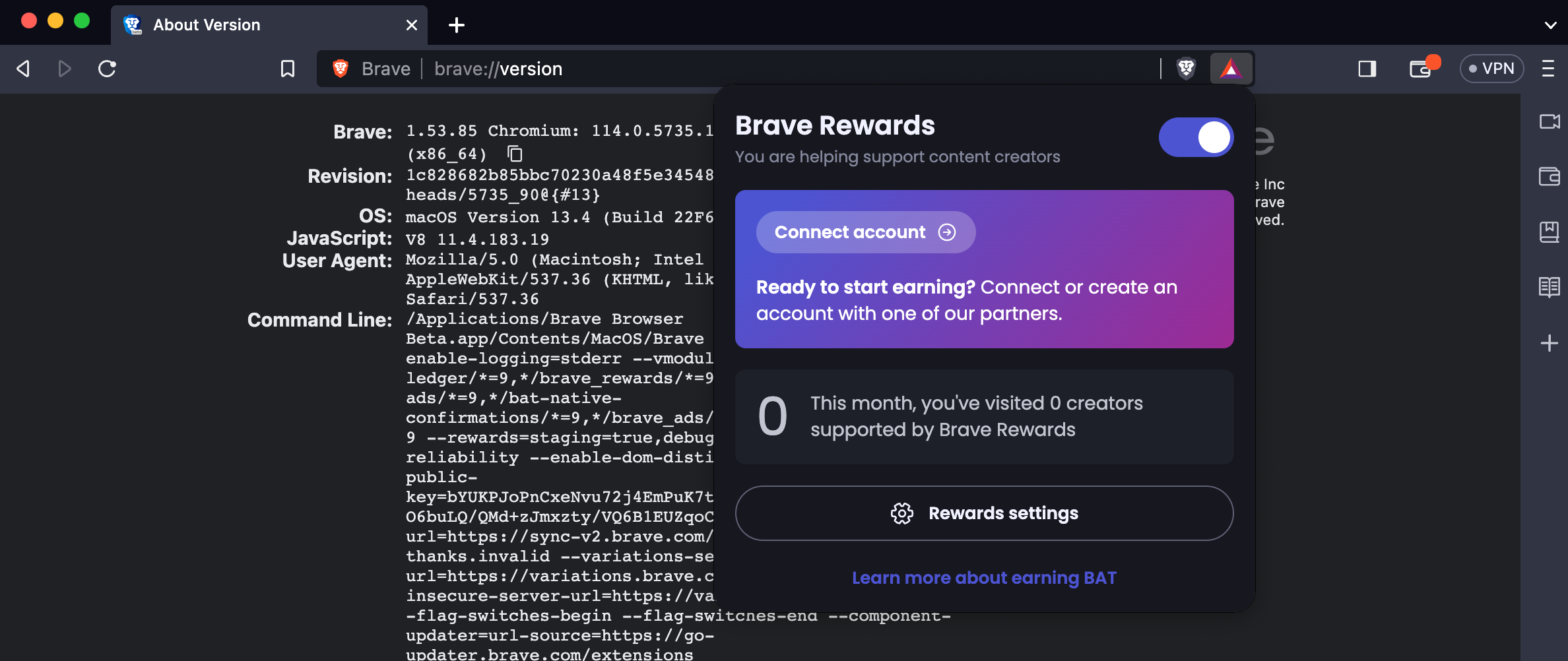Click Learn more about earning BAT

984,577
